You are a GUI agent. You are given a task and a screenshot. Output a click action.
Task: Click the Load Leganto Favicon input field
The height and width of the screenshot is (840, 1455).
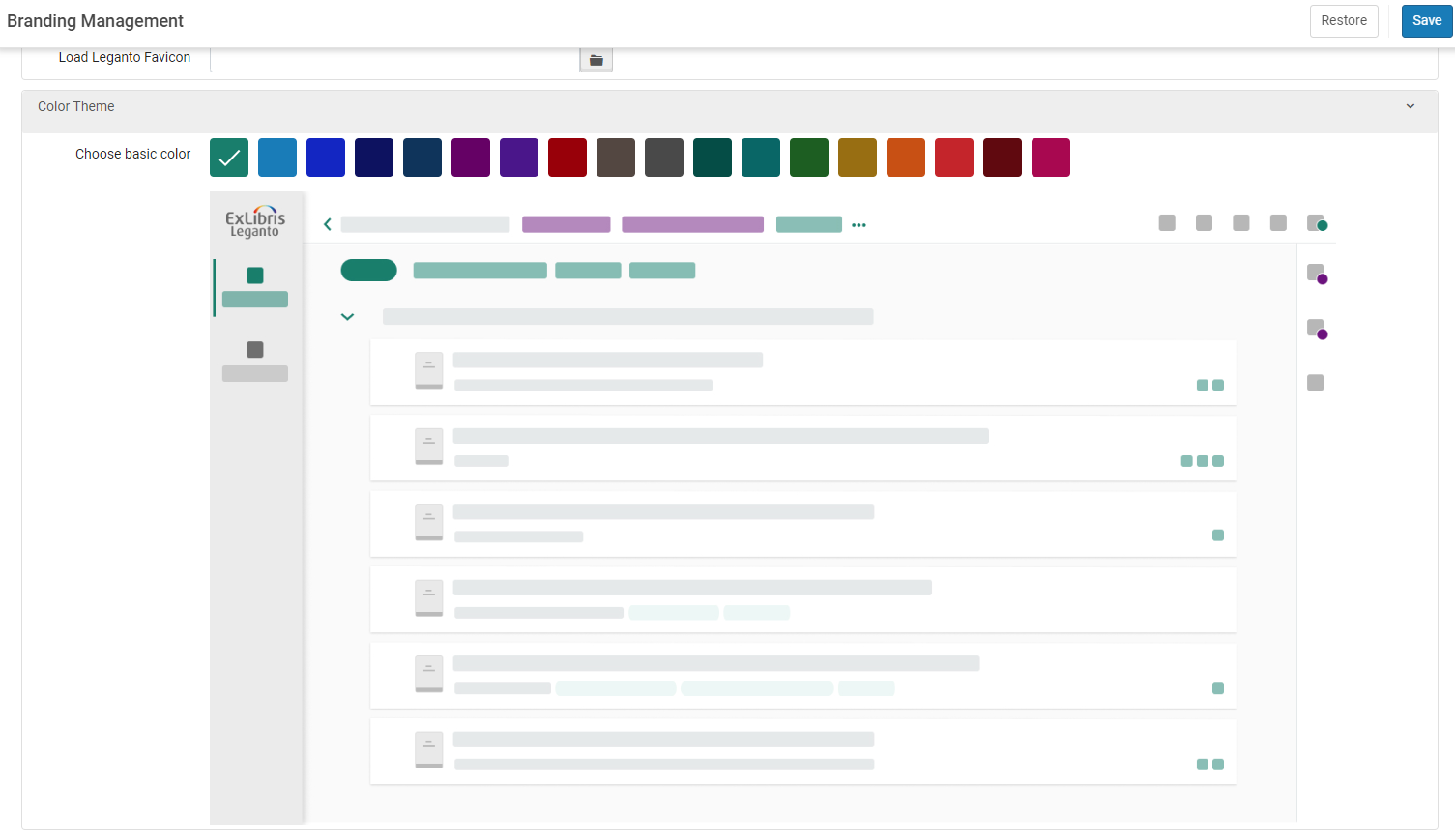click(394, 59)
